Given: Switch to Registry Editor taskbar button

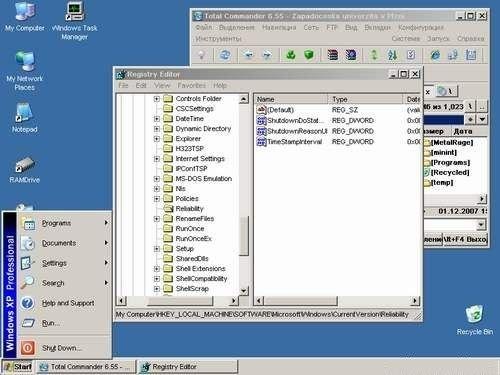Looking at the screenshot, I should pyautogui.click(x=187, y=367).
